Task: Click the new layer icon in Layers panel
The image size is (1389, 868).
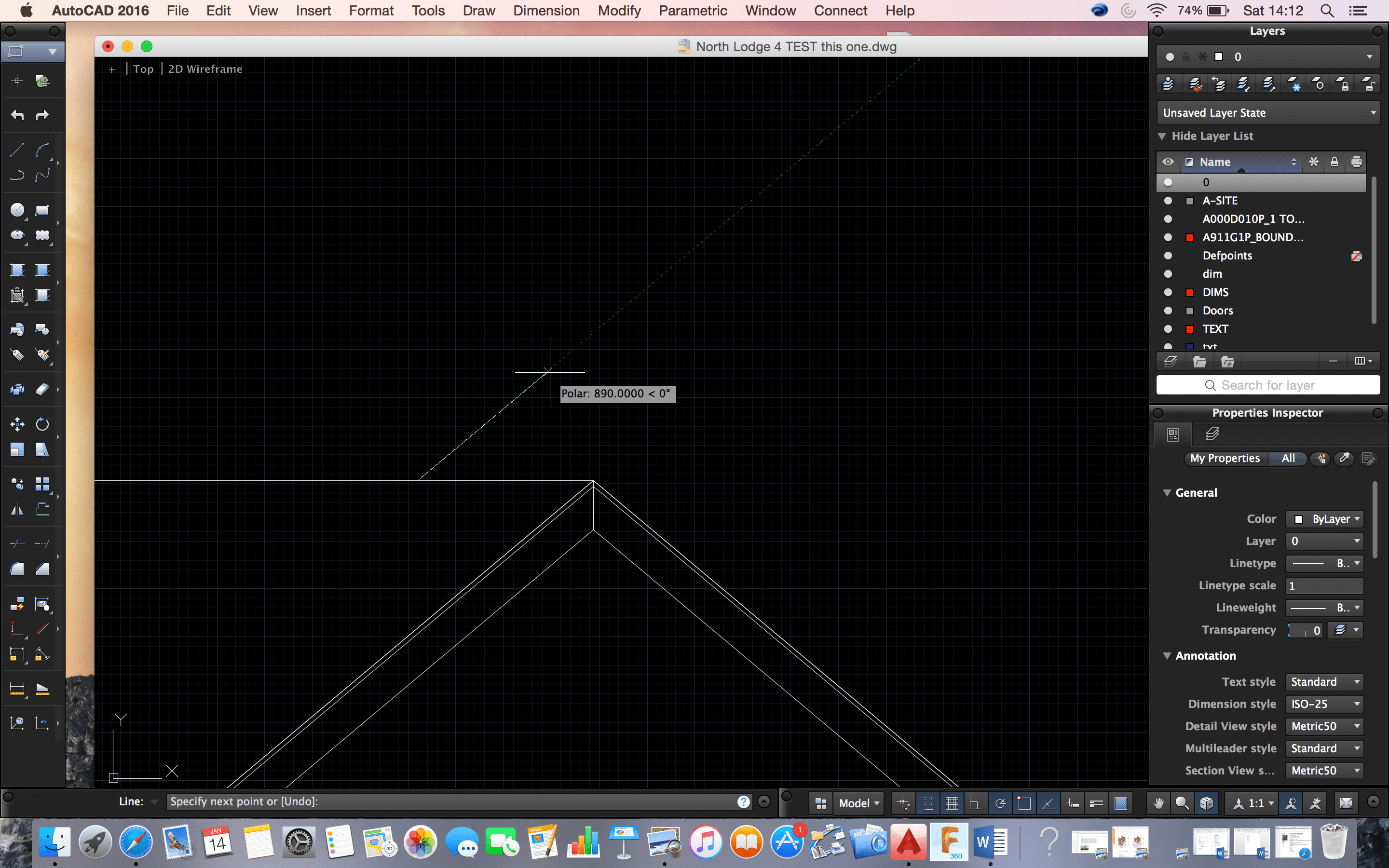Action: coord(1171,361)
